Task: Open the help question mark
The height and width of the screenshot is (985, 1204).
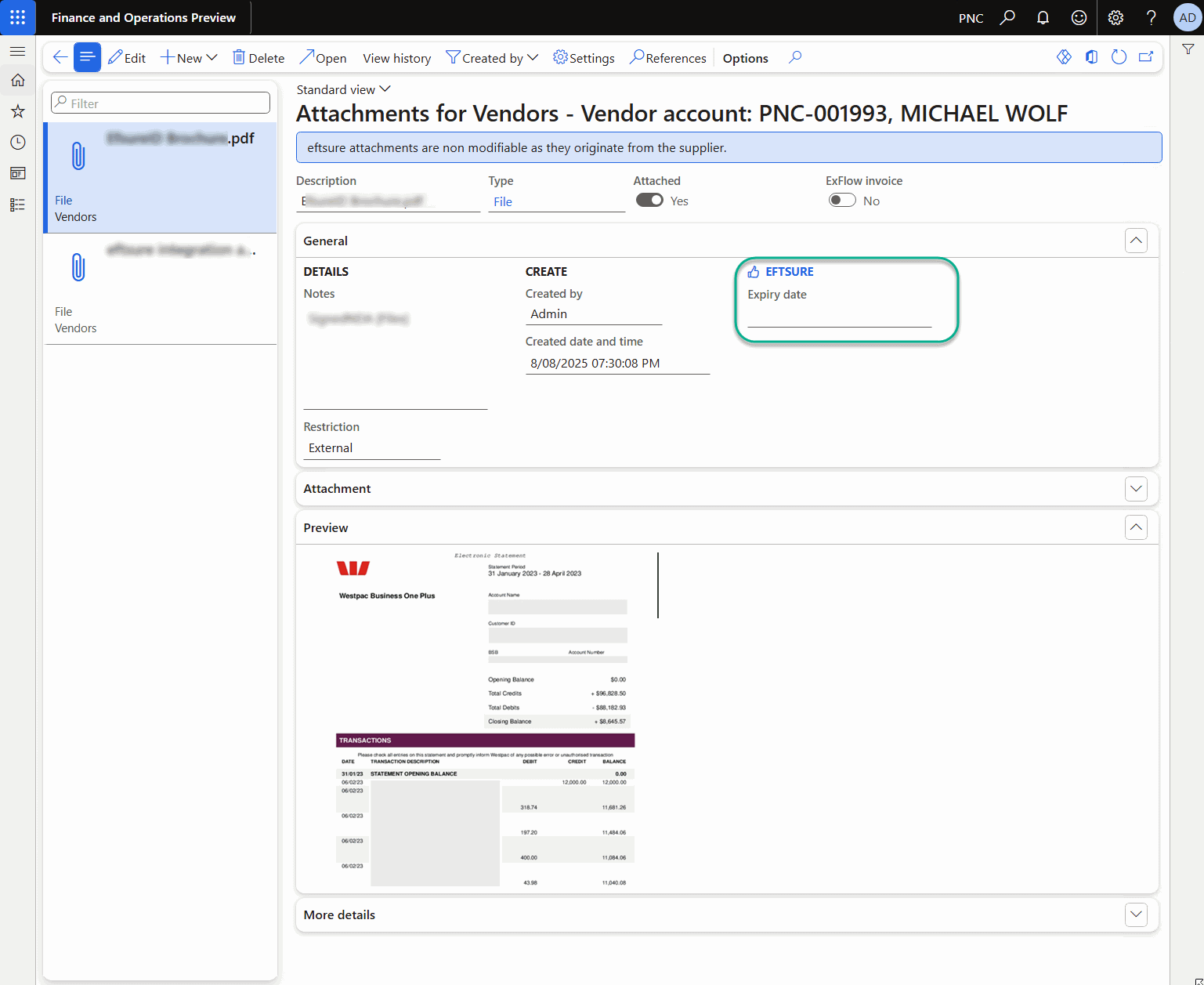Action: click(x=1151, y=17)
